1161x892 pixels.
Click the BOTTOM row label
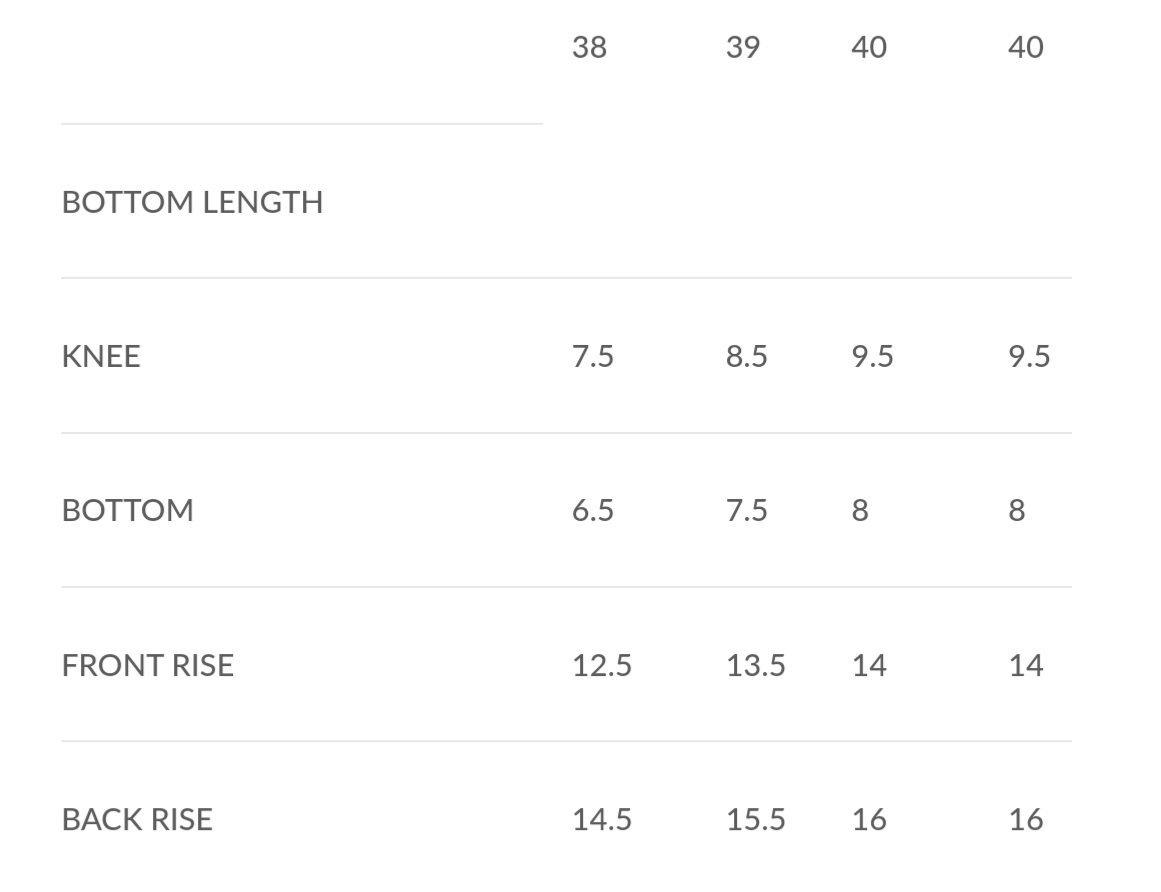[x=127, y=510]
